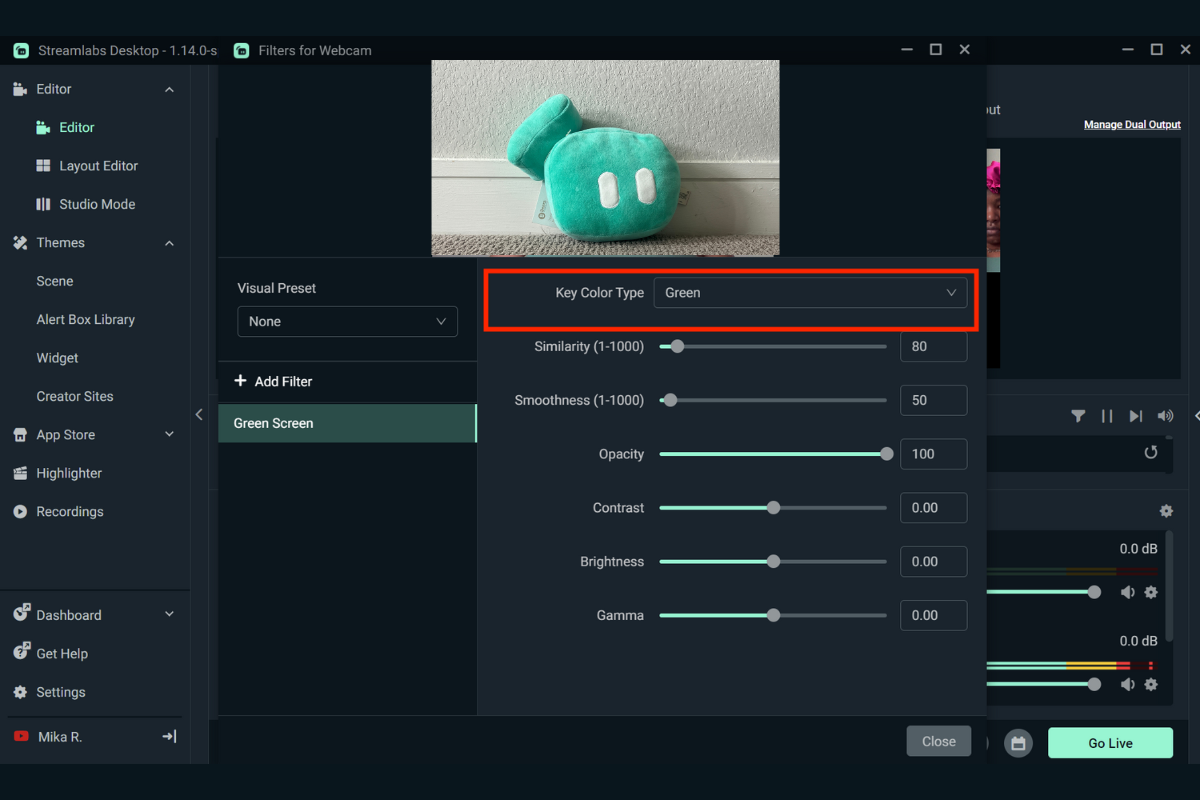Open the Alert Box Library
This screenshot has height=800, width=1200.
pyautogui.click(x=85, y=319)
